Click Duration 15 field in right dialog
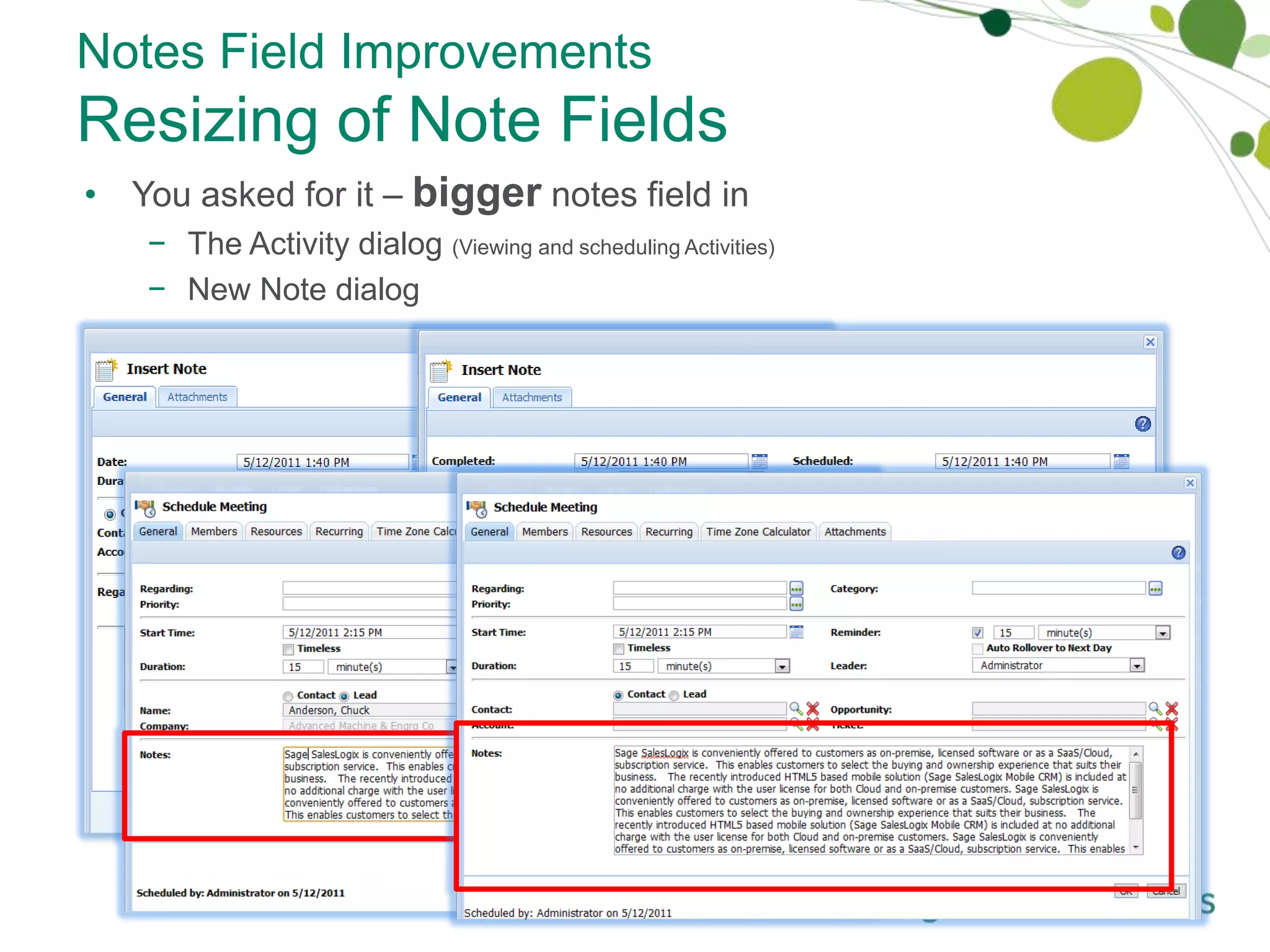The width and height of the screenshot is (1270, 952). (x=633, y=666)
